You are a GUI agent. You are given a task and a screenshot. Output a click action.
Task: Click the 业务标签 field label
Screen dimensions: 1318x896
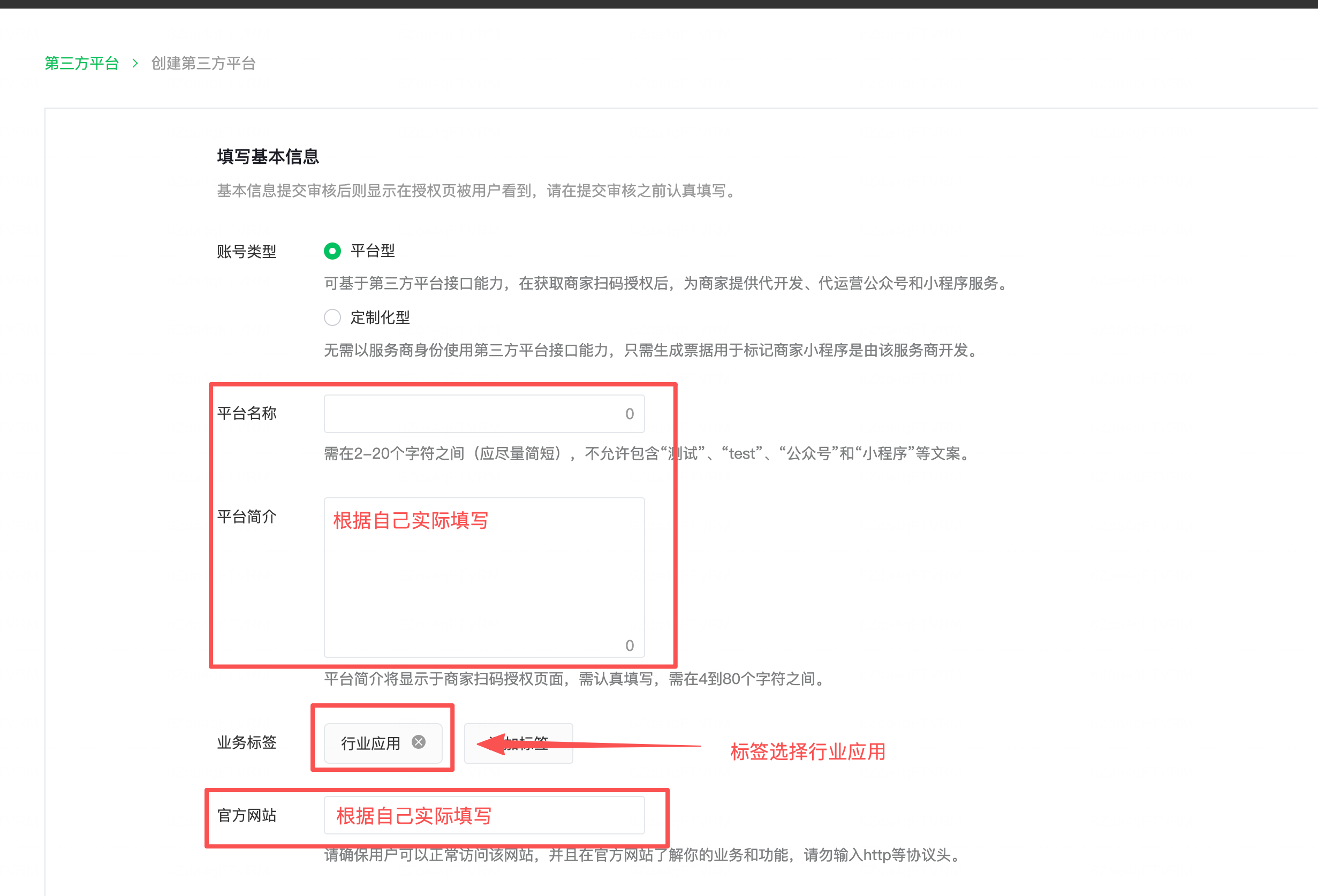(x=247, y=742)
